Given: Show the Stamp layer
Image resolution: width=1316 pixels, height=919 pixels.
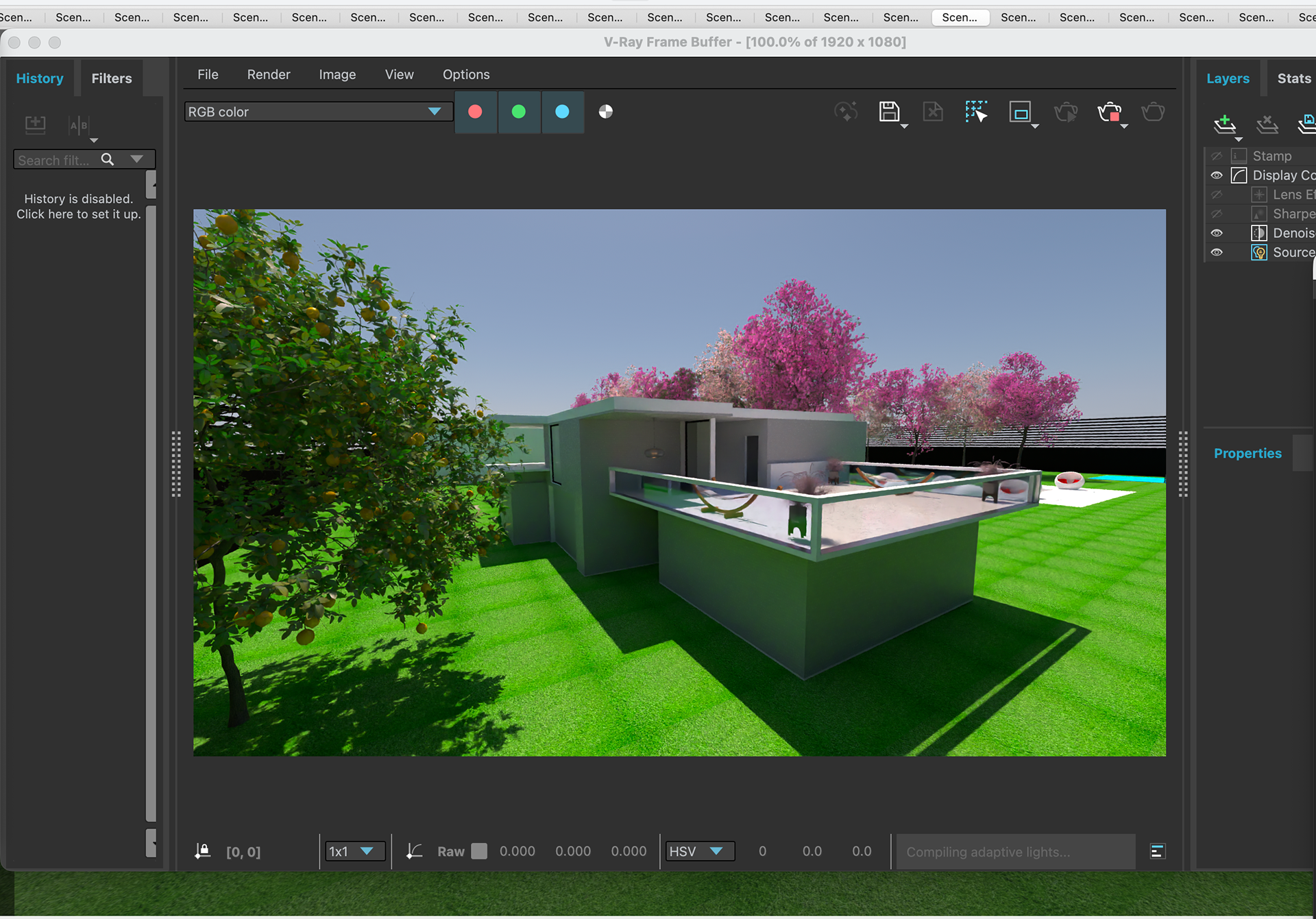Looking at the screenshot, I should click(1217, 156).
